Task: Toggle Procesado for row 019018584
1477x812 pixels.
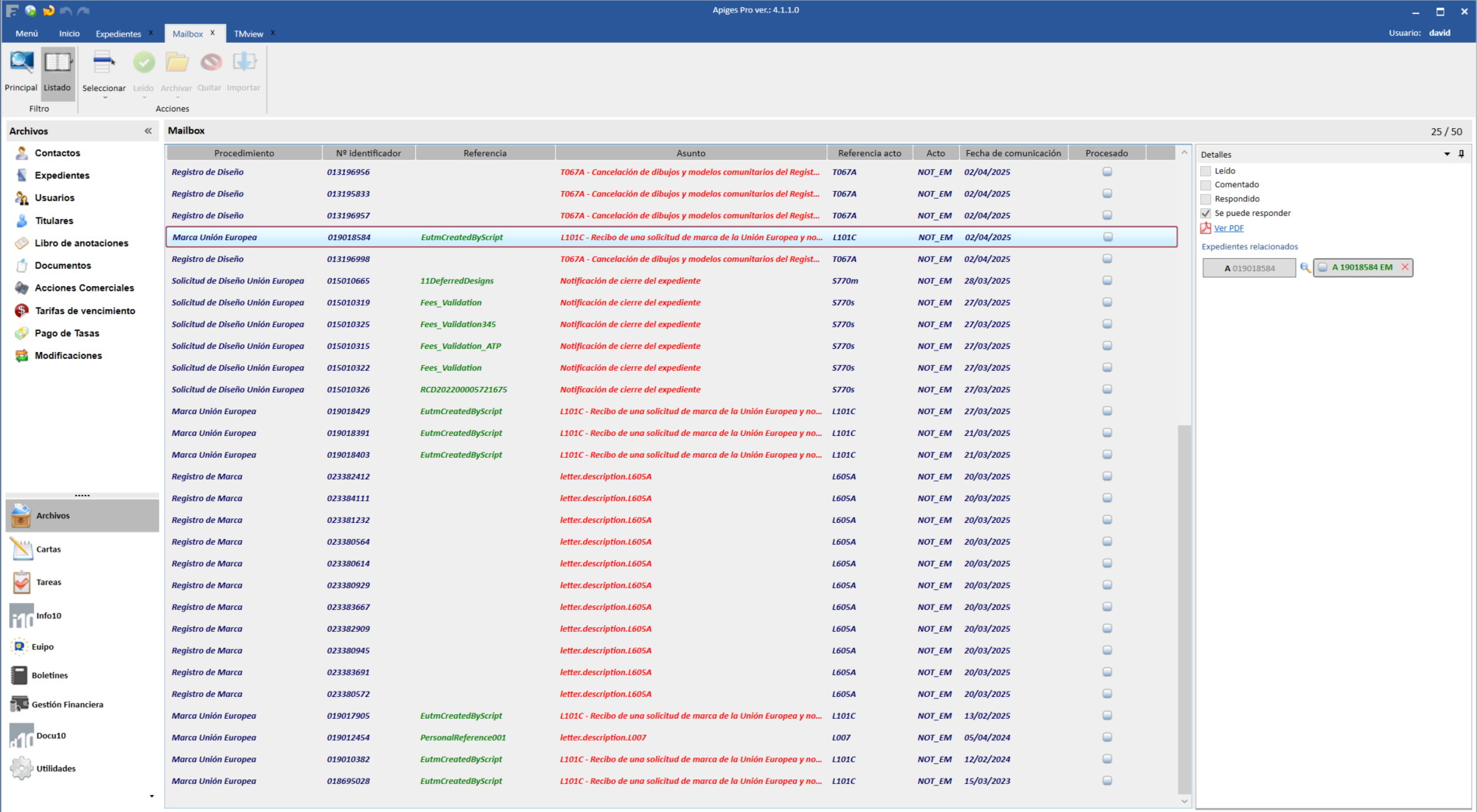Action: [x=1108, y=237]
